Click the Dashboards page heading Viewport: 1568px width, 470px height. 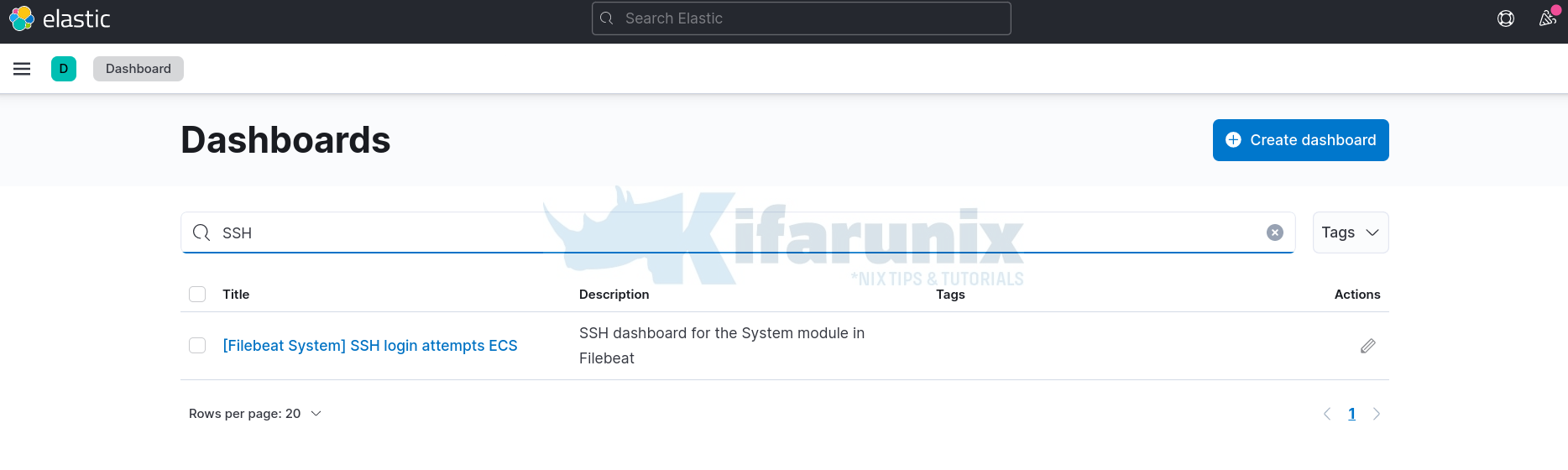click(x=285, y=140)
